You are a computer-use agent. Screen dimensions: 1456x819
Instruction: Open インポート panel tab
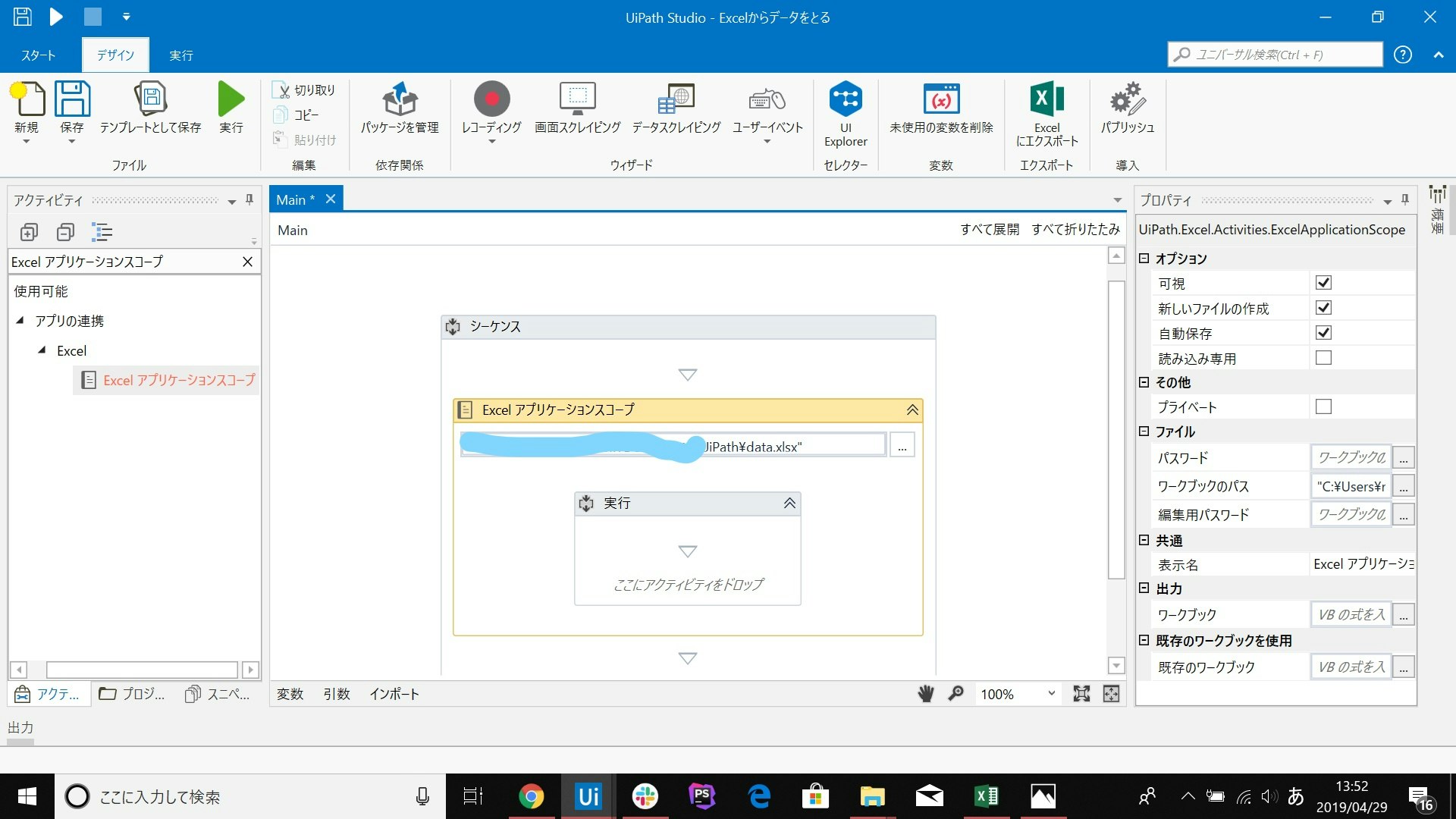pos(394,694)
